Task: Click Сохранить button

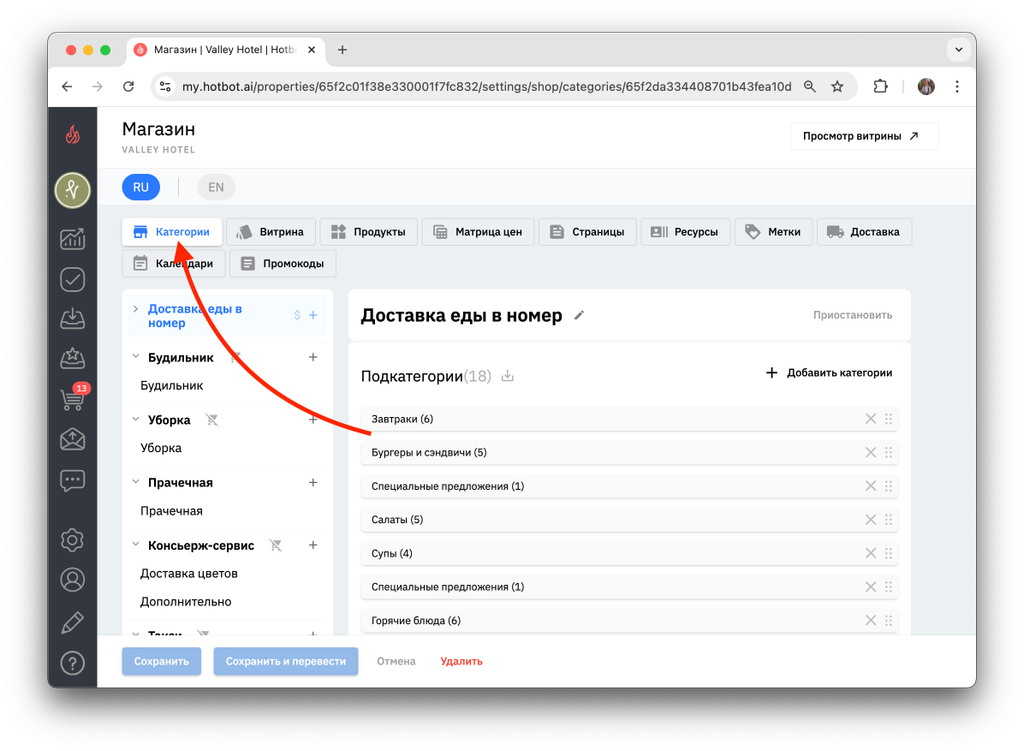Action: (x=161, y=662)
